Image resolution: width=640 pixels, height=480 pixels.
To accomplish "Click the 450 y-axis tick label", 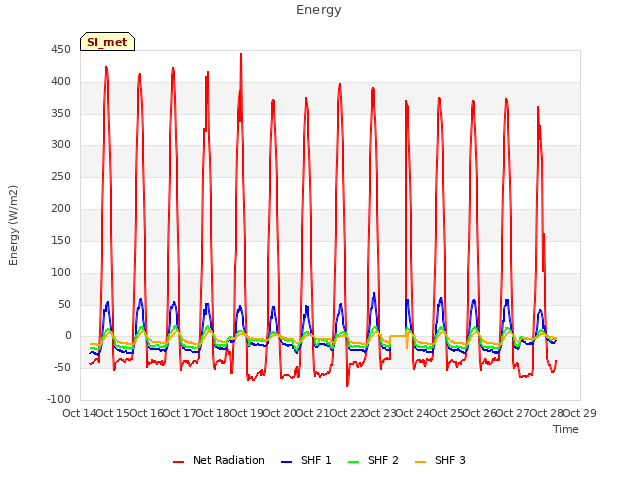I will (61, 50).
